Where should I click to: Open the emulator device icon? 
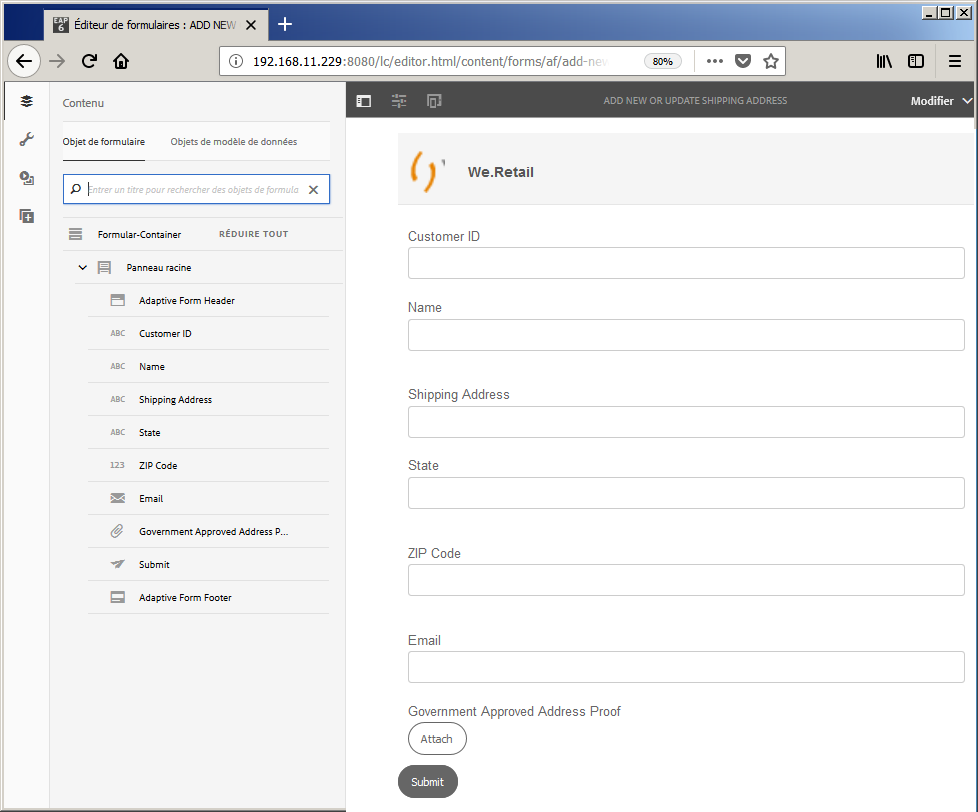[x=434, y=101]
